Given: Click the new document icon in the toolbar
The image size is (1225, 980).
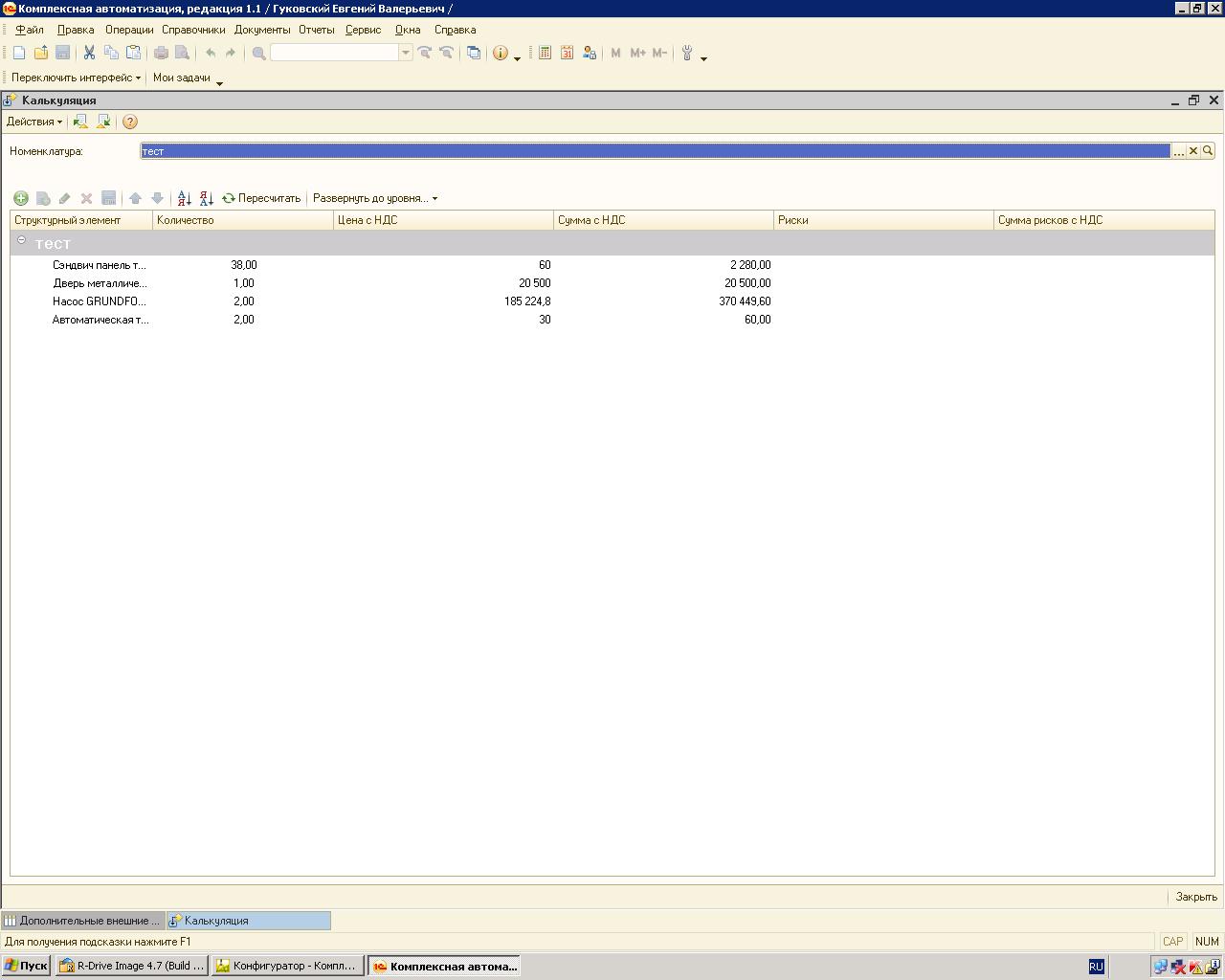Looking at the screenshot, I should click(19, 54).
